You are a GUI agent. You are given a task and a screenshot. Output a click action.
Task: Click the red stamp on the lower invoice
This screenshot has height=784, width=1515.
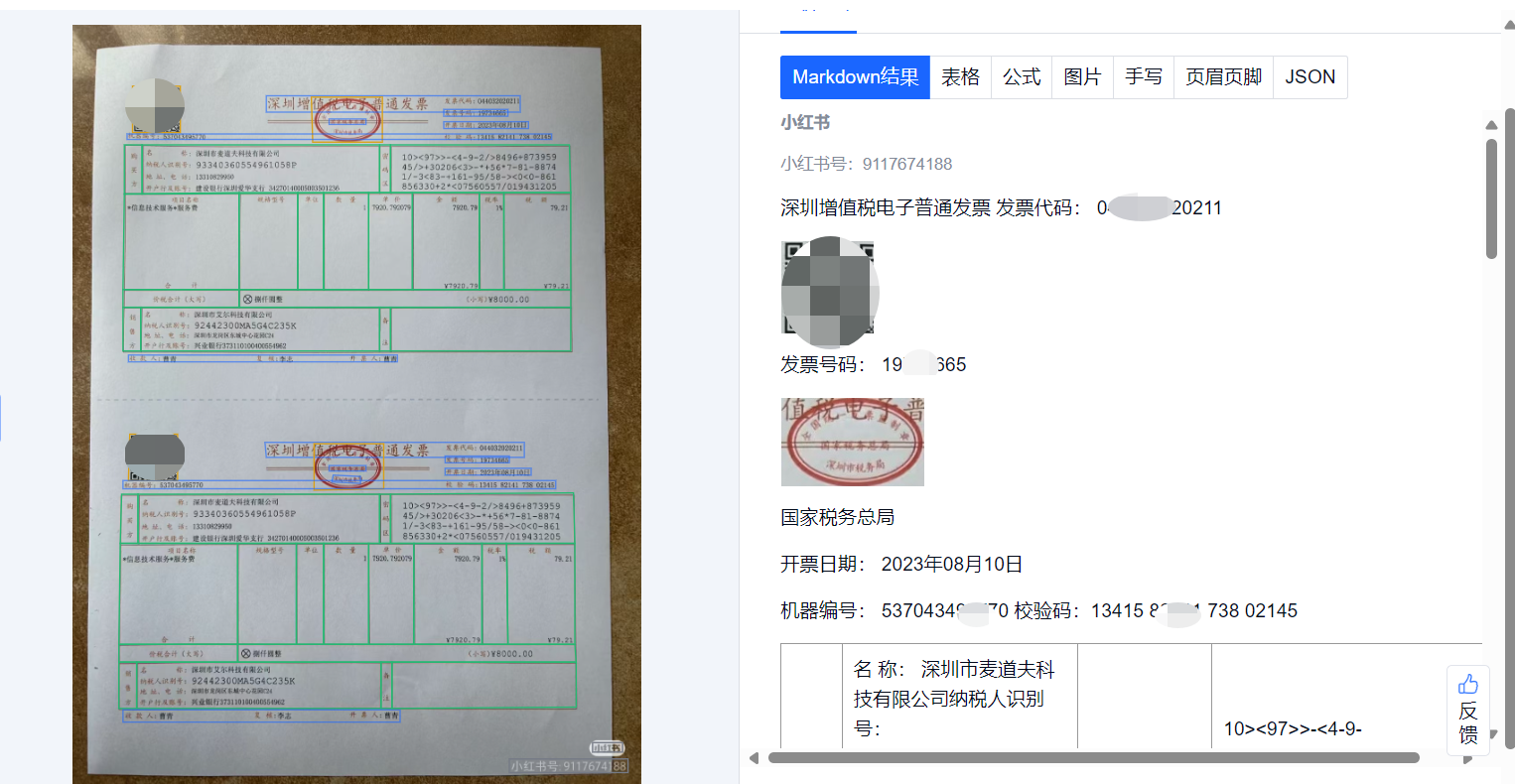pos(347,467)
